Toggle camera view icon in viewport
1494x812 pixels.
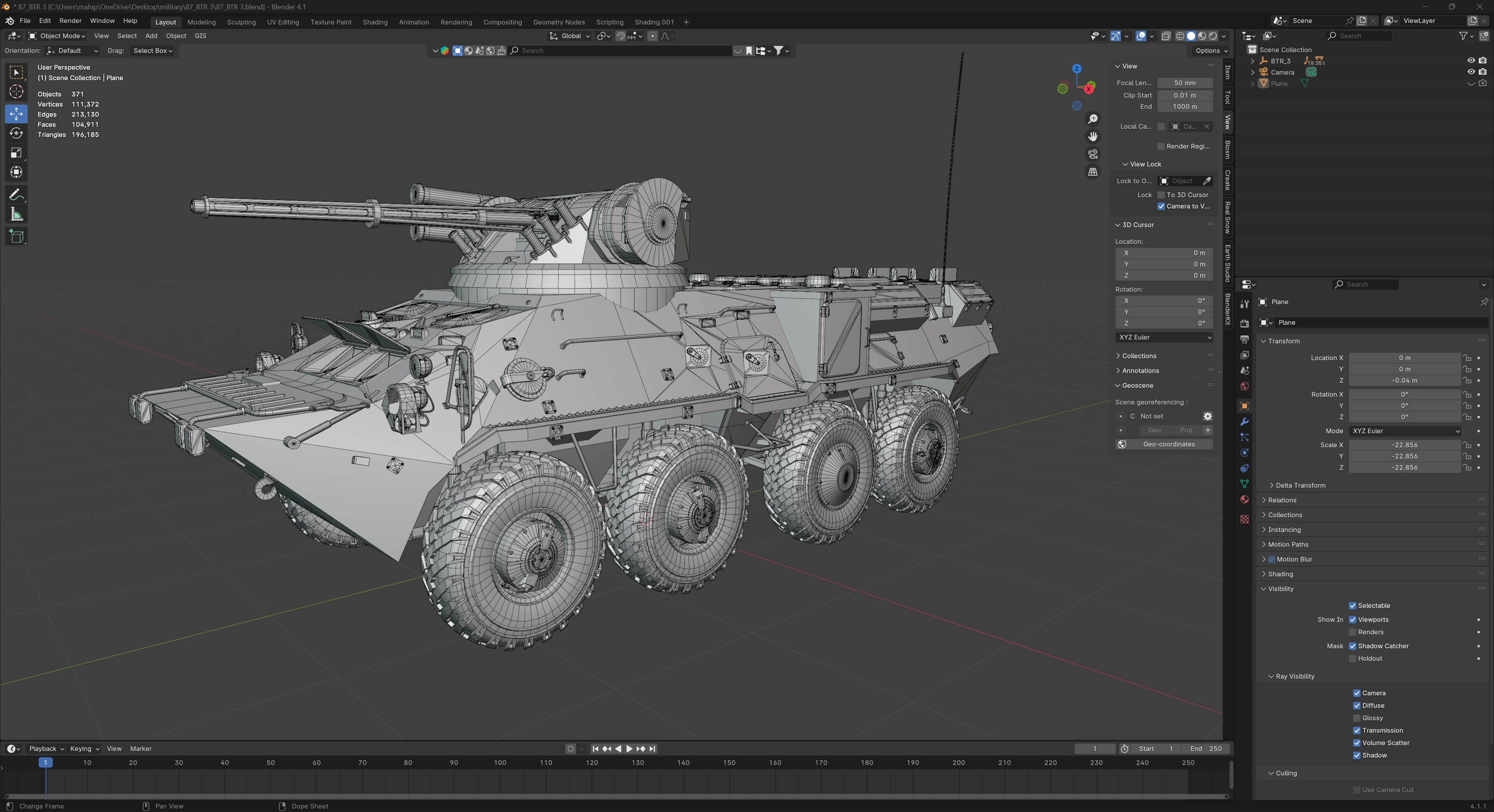[x=1092, y=154]
